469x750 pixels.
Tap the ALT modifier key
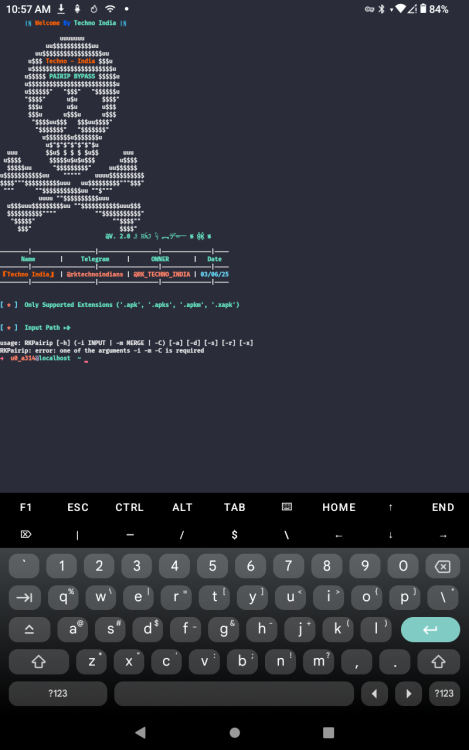click(182, 507)
